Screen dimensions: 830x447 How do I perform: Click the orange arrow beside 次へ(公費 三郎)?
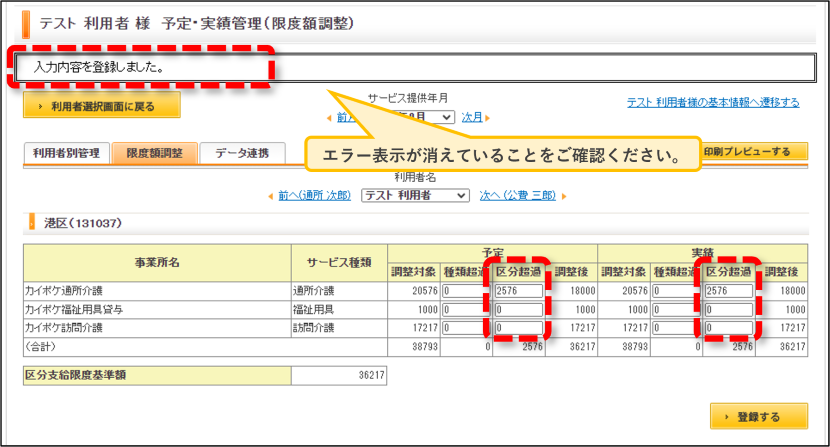pos(564,196)
